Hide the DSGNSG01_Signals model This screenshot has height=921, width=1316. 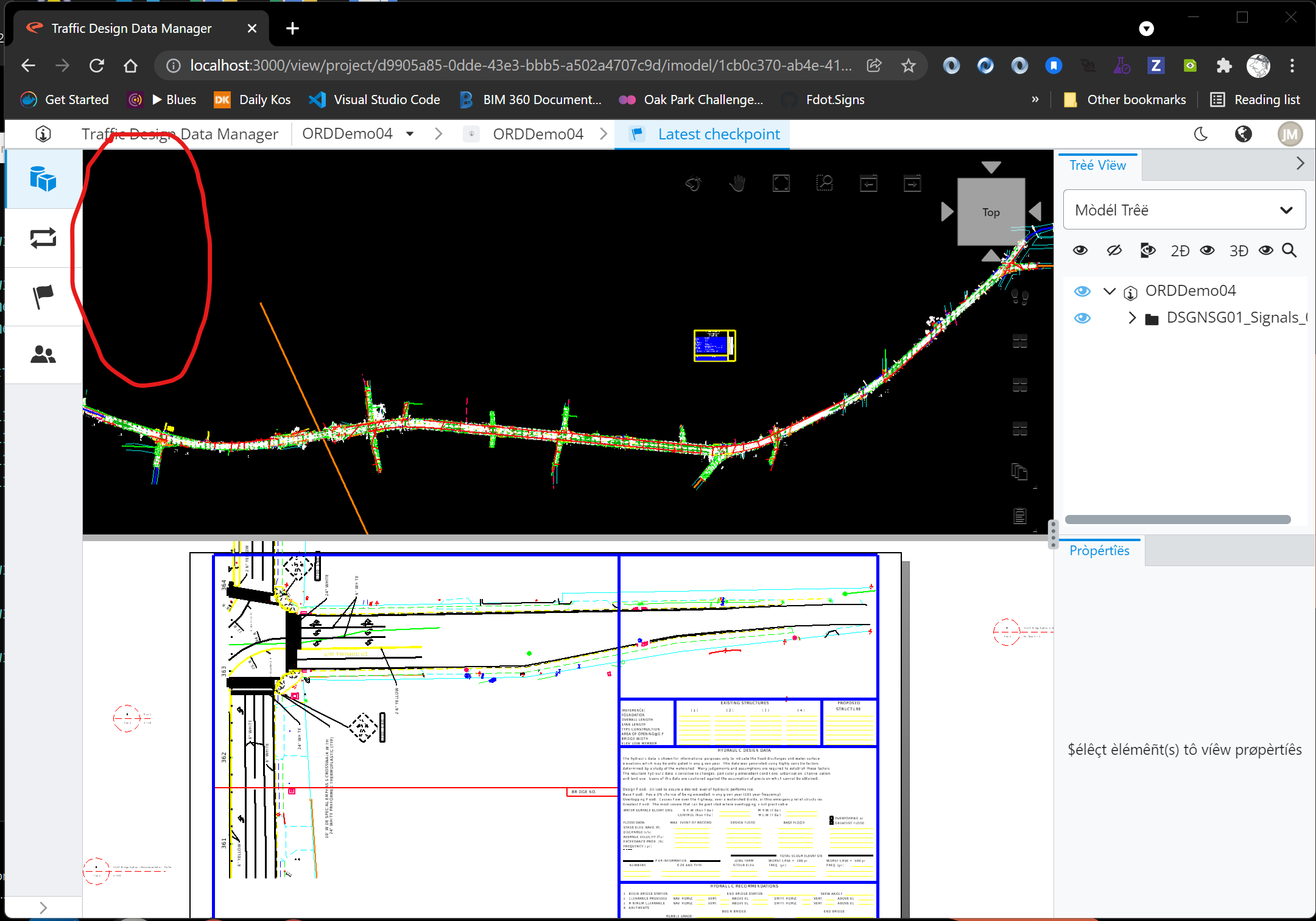[x=1083, y=317]
